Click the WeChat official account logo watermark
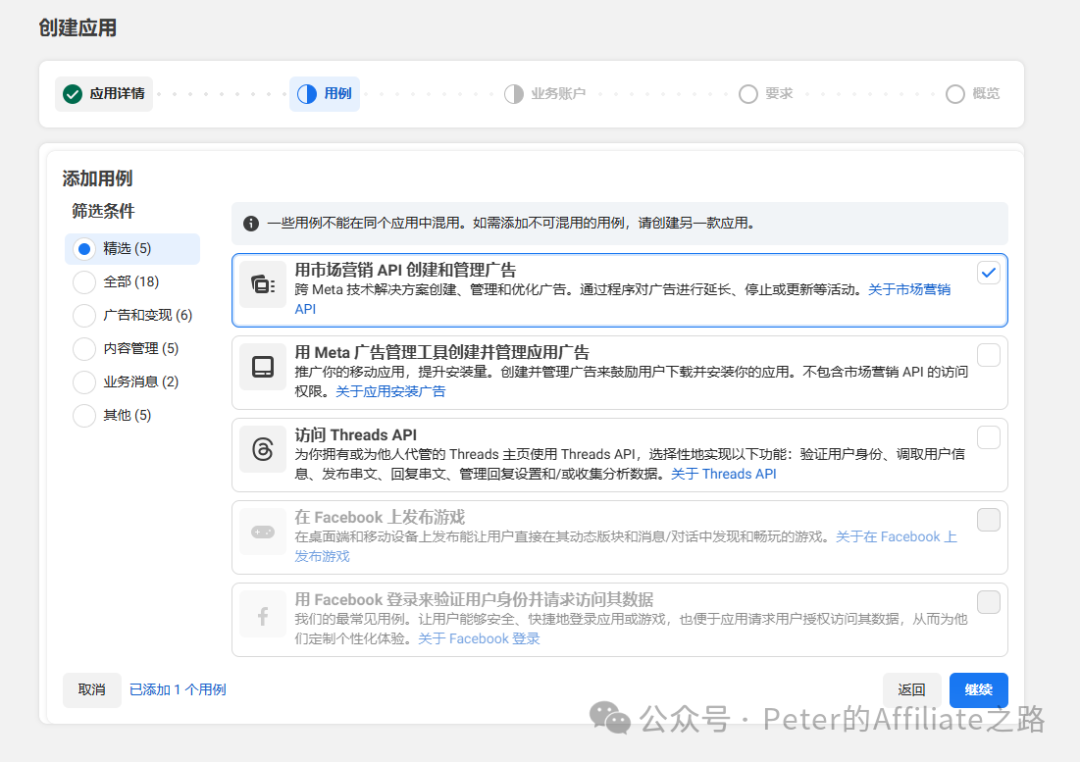 coord(610,719)
